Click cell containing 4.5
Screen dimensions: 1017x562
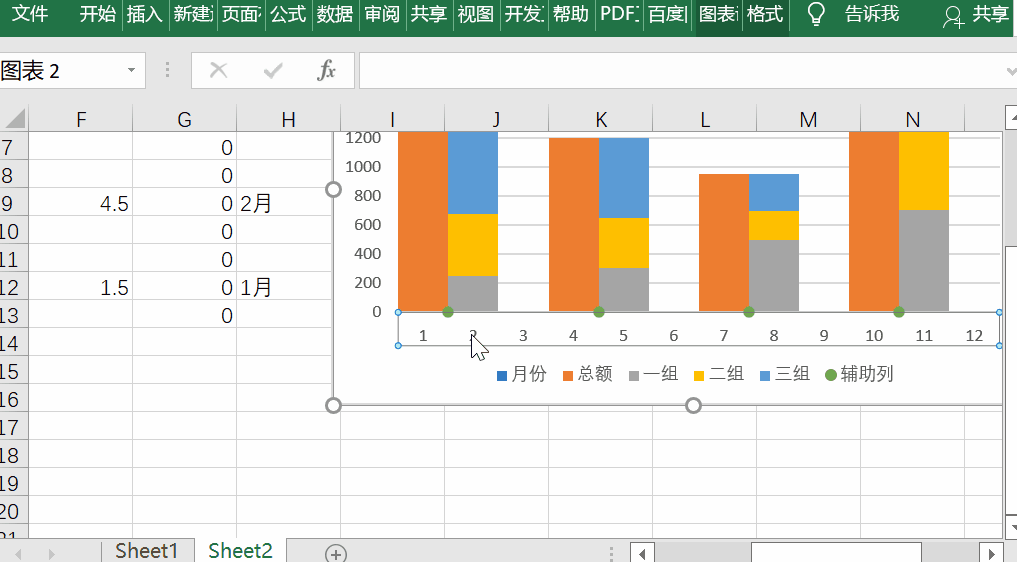[x=80, y=203]
